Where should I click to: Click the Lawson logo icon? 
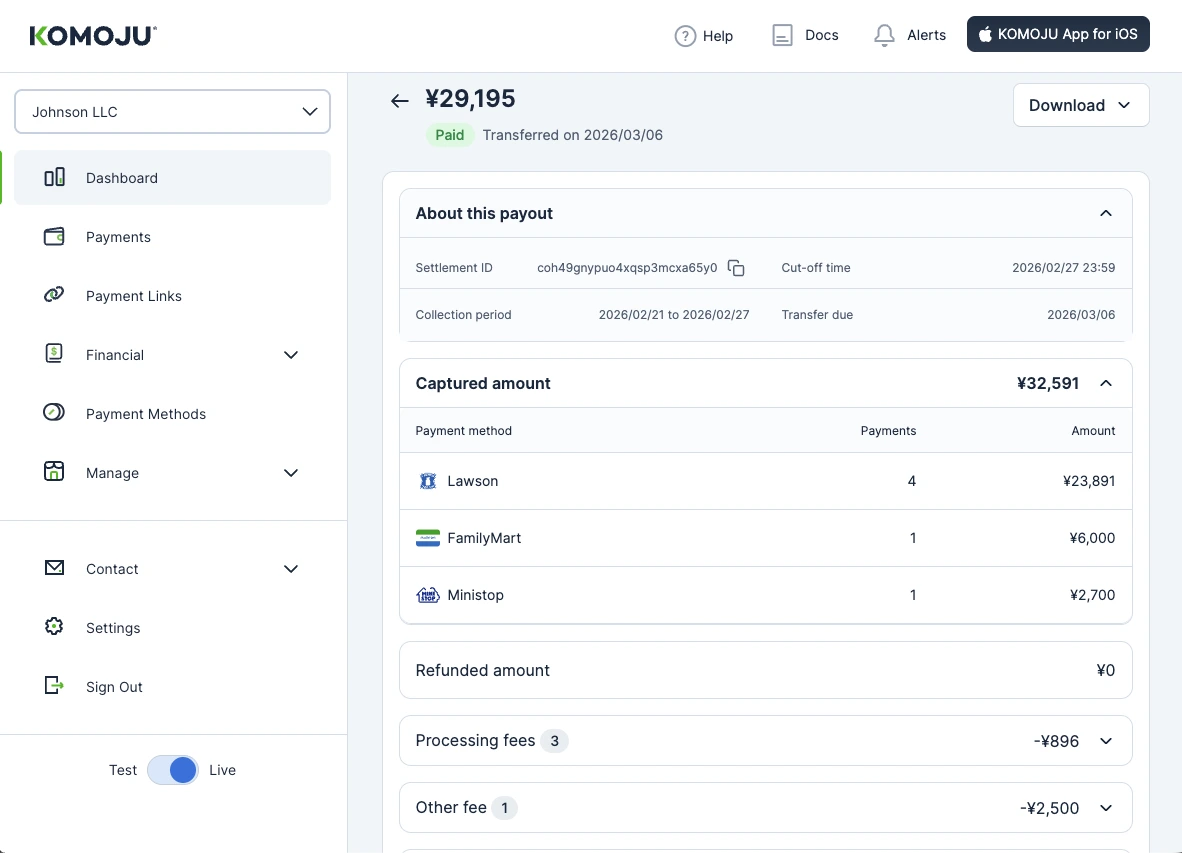point(427,481)
